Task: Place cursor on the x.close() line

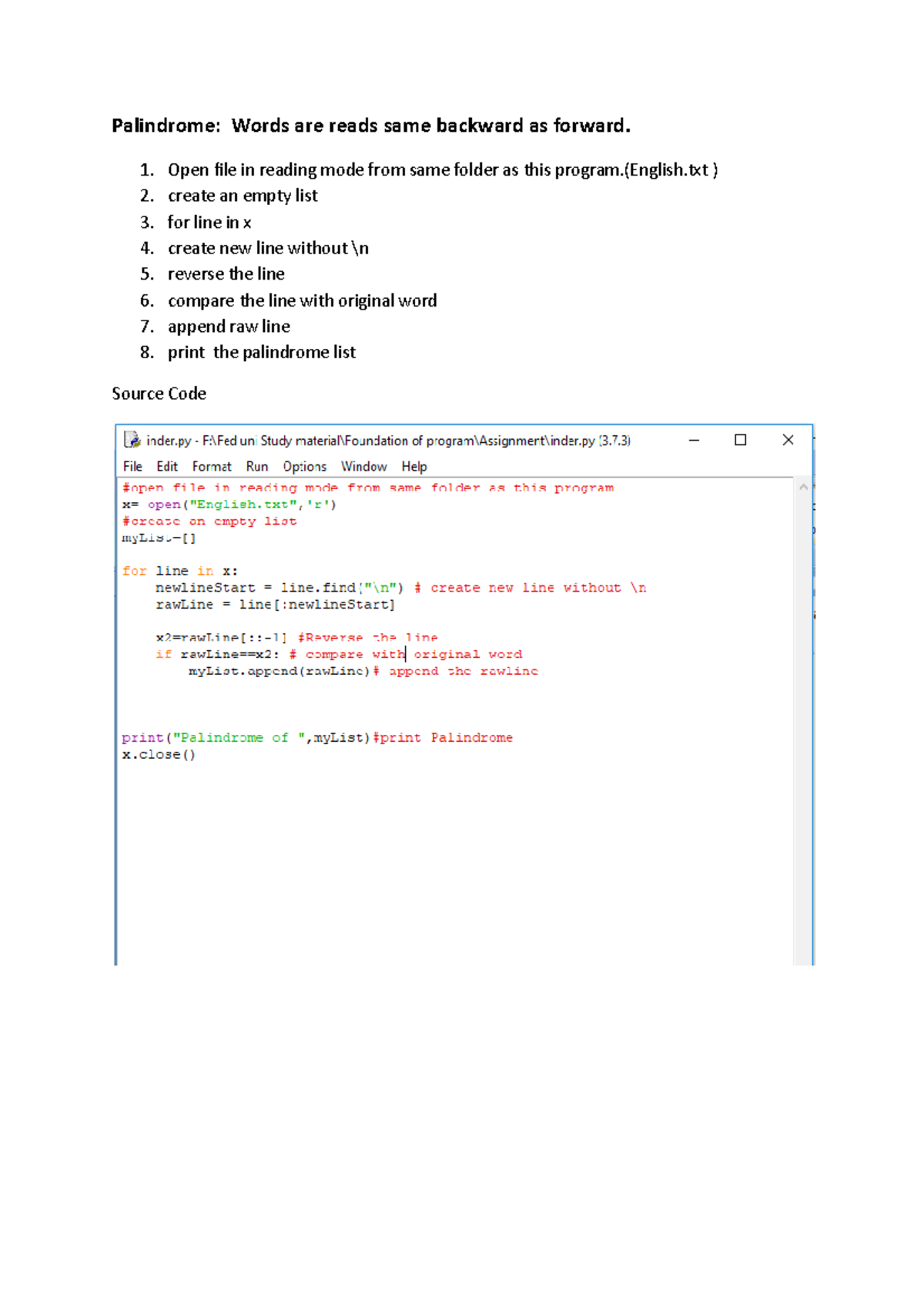Action: tap(159, 755)
